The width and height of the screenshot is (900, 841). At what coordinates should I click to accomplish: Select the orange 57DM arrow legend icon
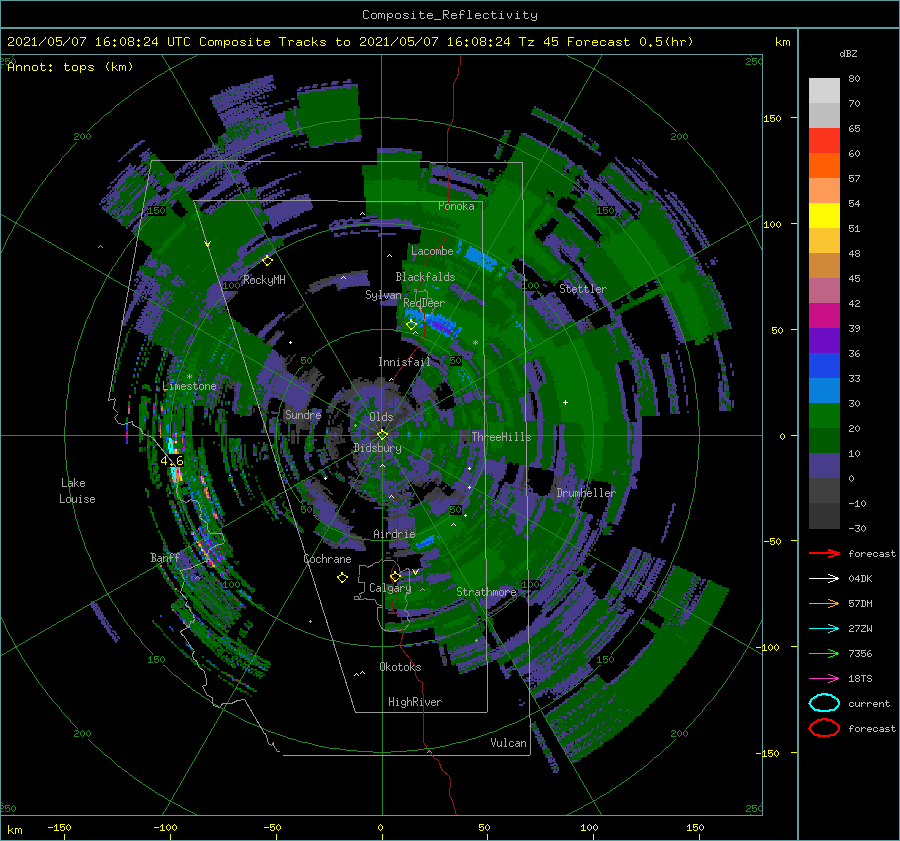click(x=824, y=603)
